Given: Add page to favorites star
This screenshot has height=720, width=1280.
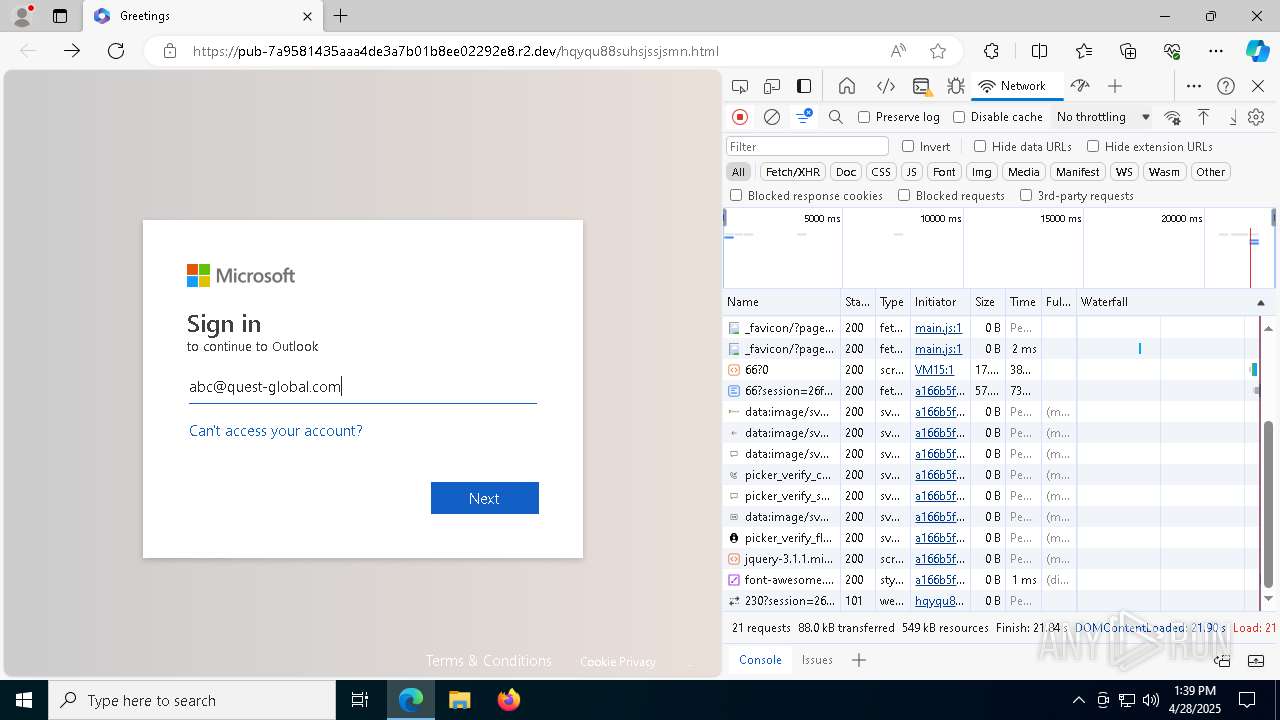Looking at the screenshot, I should [937, 51].
